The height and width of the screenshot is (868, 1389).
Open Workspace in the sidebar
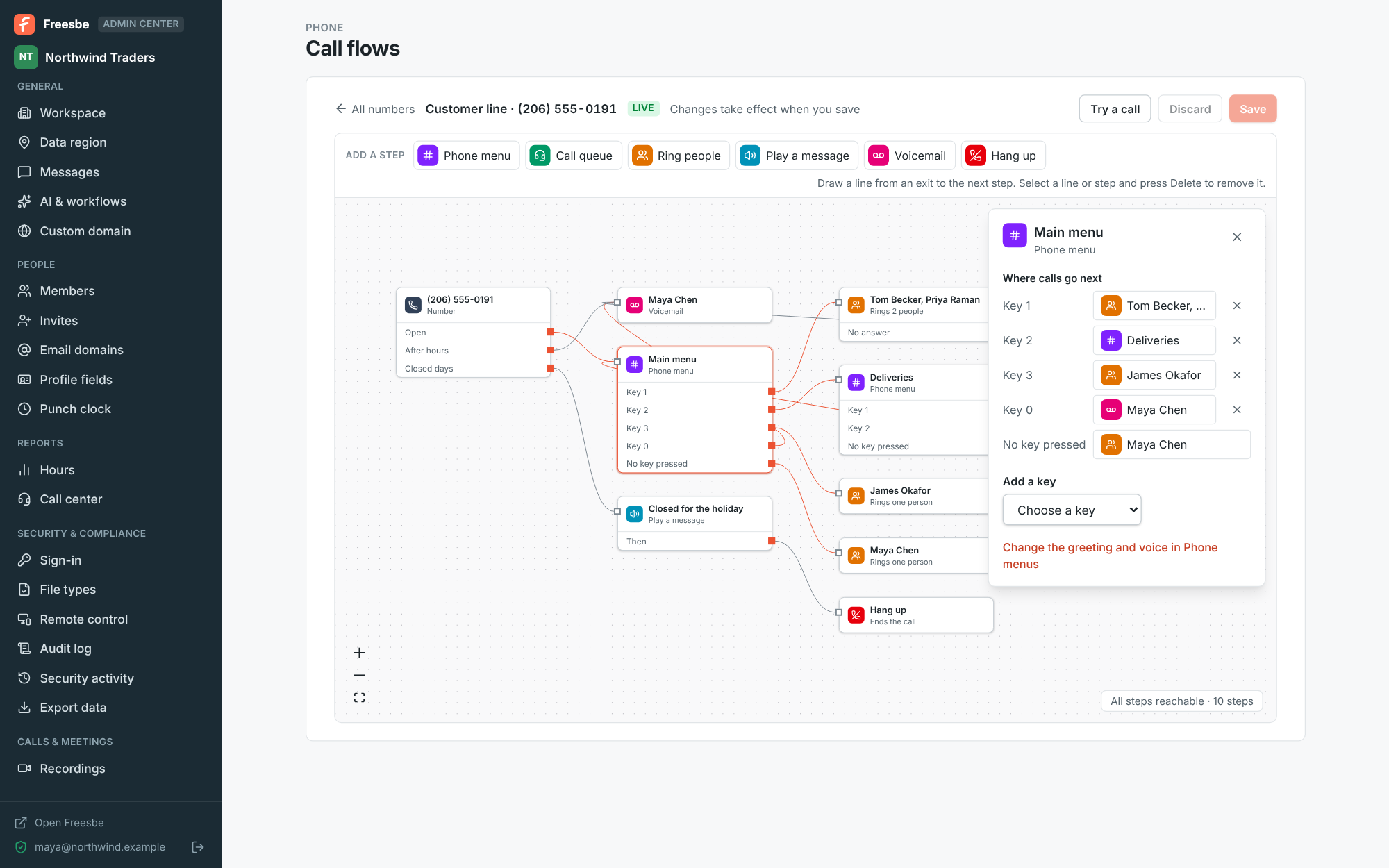(111, 113)
